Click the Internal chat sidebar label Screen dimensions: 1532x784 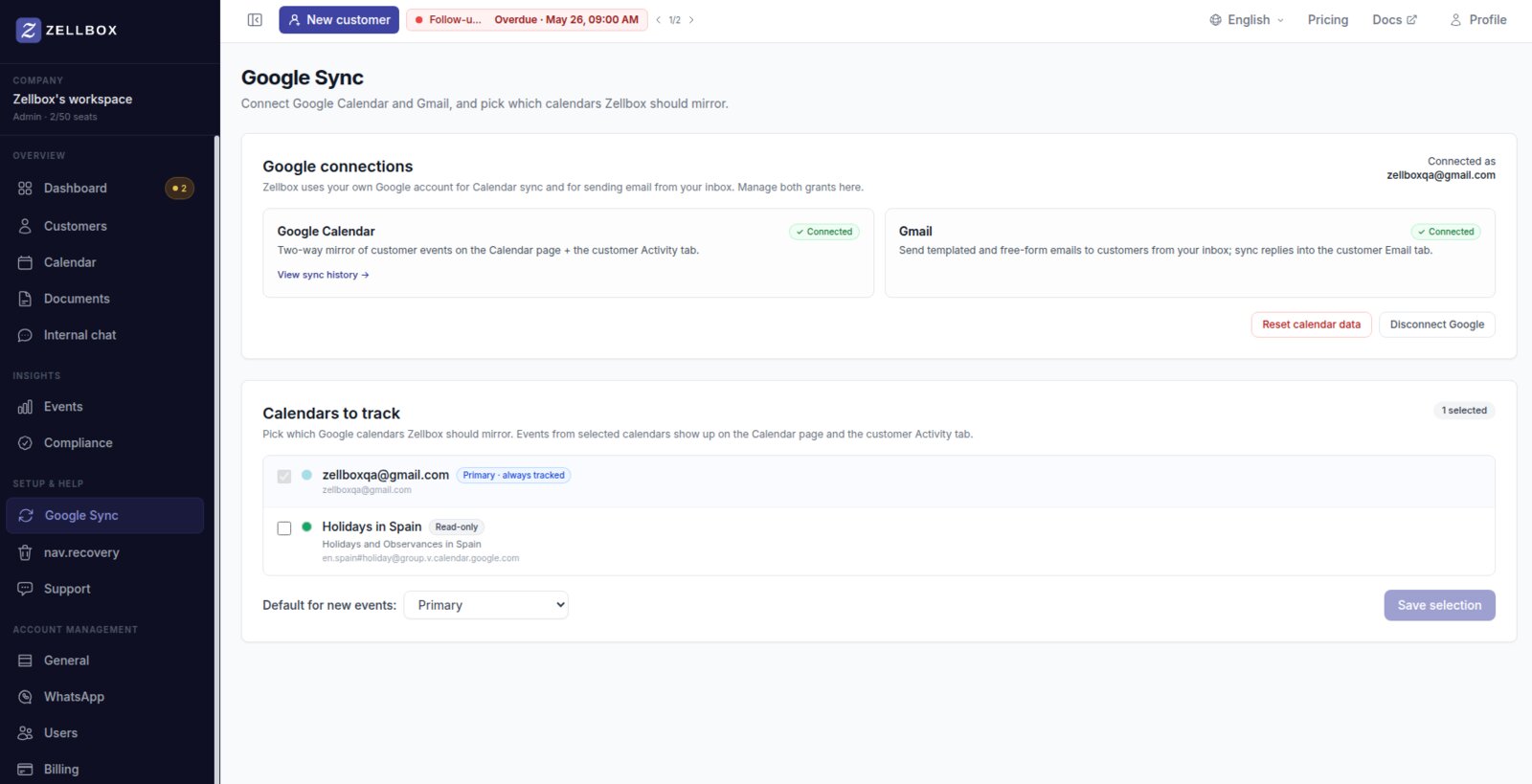(79, 335)
